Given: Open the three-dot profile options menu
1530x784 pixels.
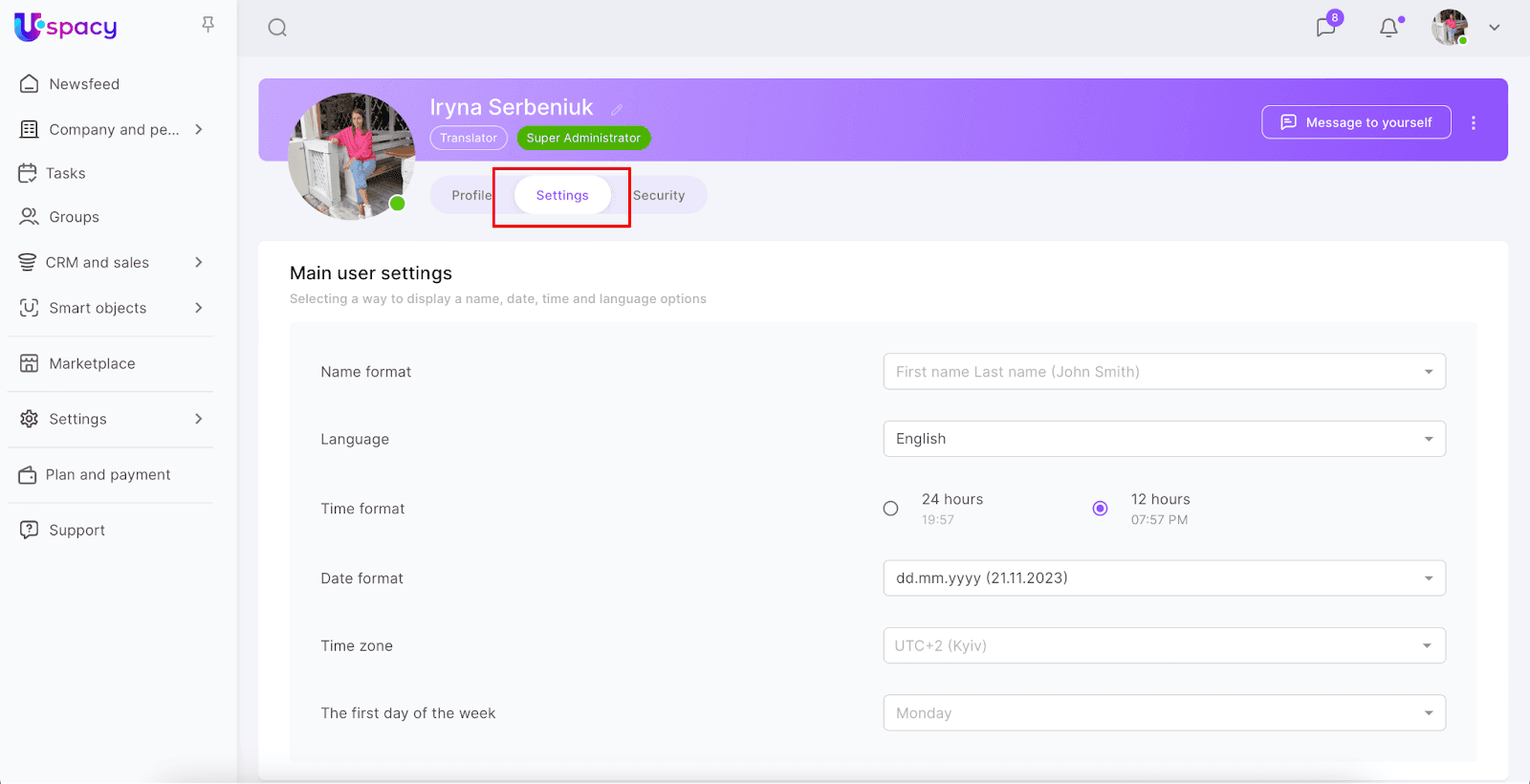Looking at the screenshot, I should (x=1474, y=122).
